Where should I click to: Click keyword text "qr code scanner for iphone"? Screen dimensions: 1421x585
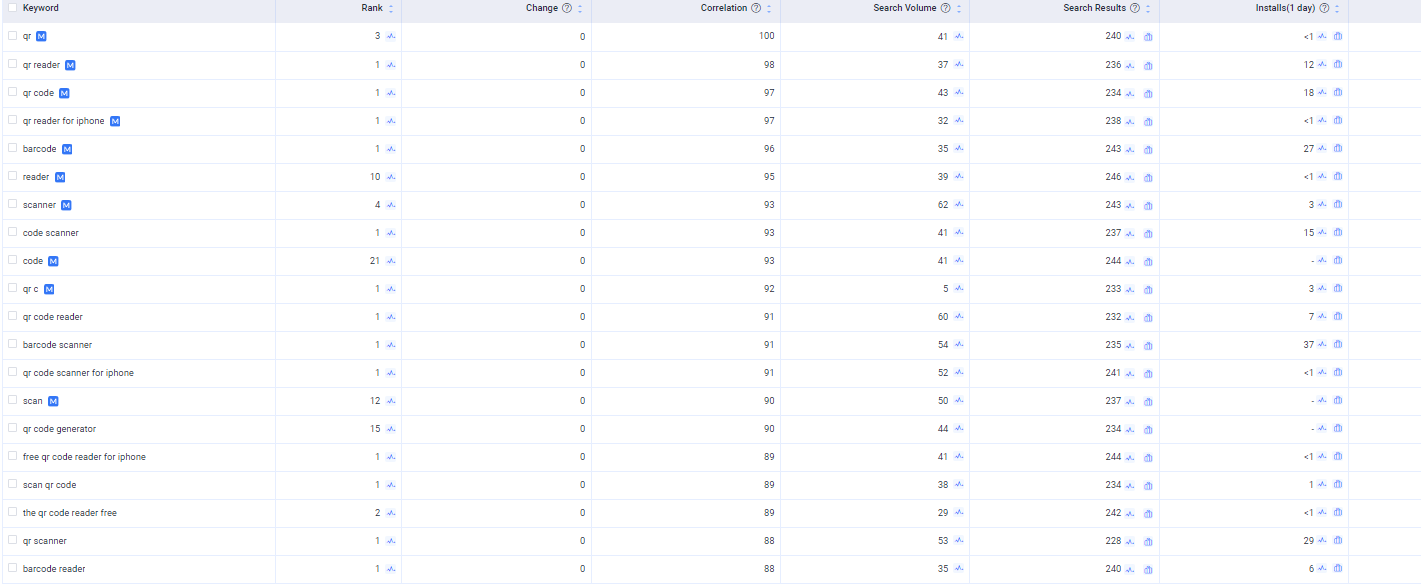pyautogui.click(x=78, y=373)
